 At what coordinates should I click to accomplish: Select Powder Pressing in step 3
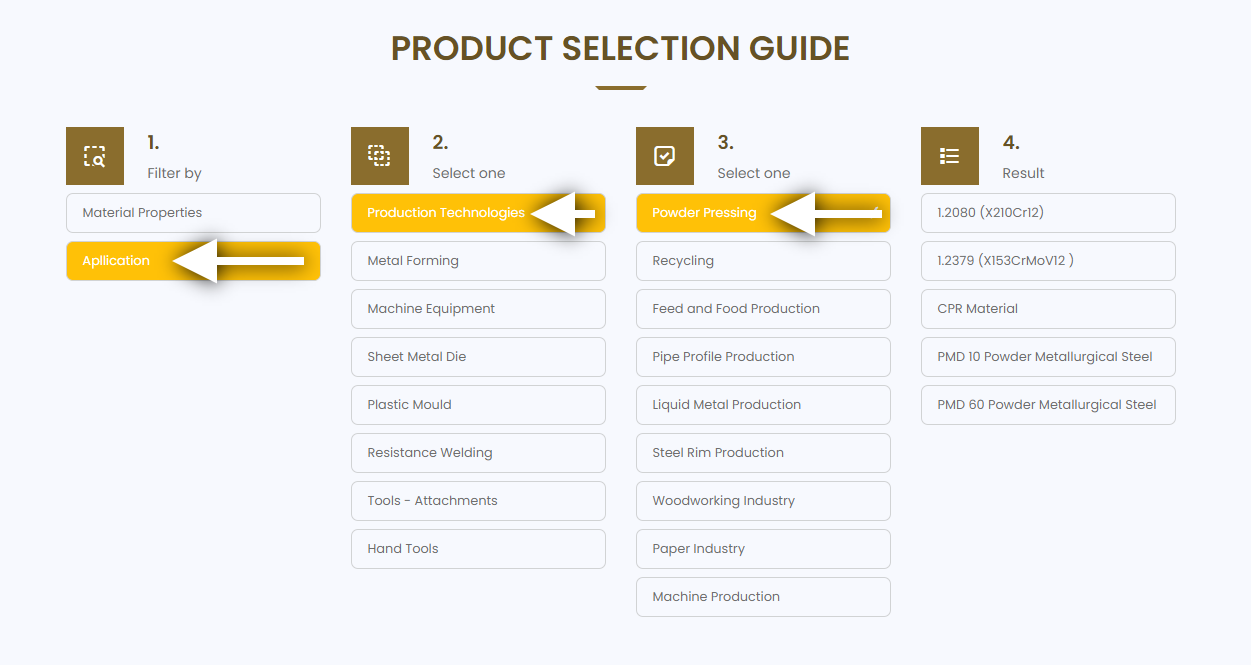pyautogui.click(x=763, y=213)
